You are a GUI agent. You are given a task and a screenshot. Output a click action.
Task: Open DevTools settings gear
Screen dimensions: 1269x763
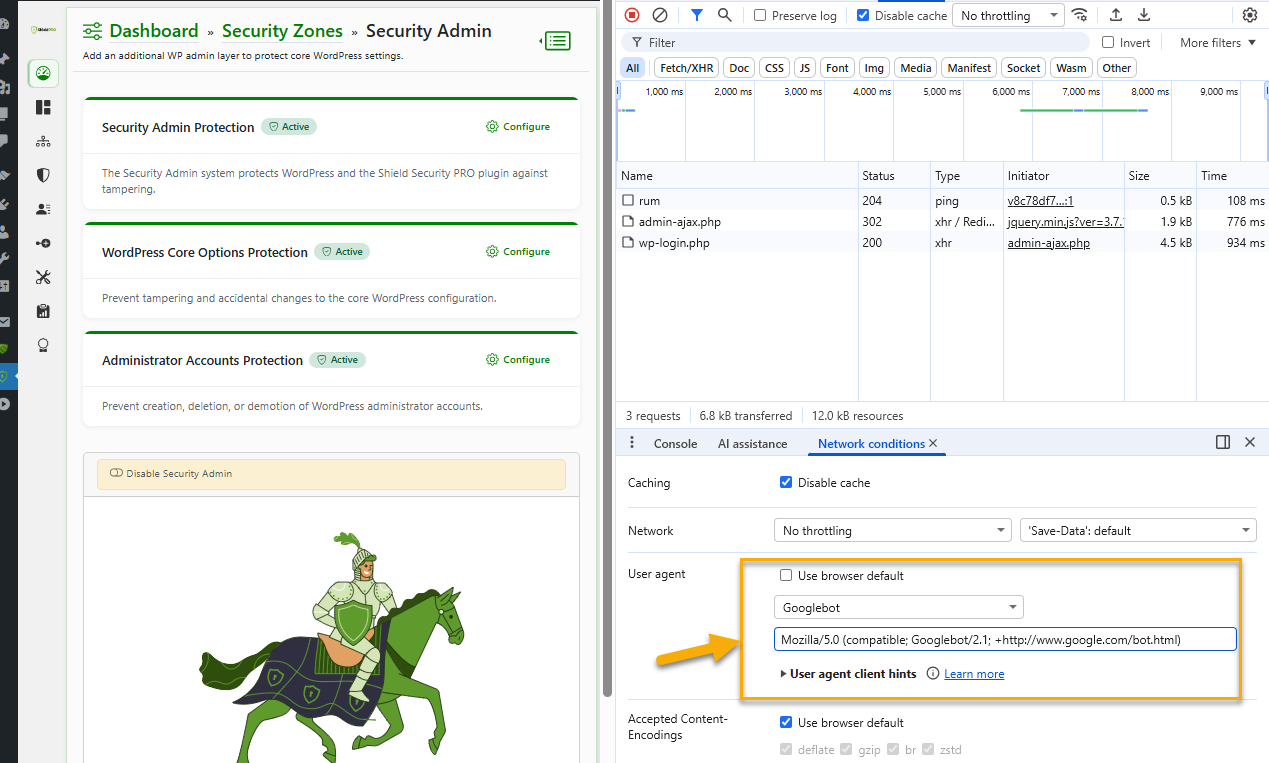tap(1249, 15)
